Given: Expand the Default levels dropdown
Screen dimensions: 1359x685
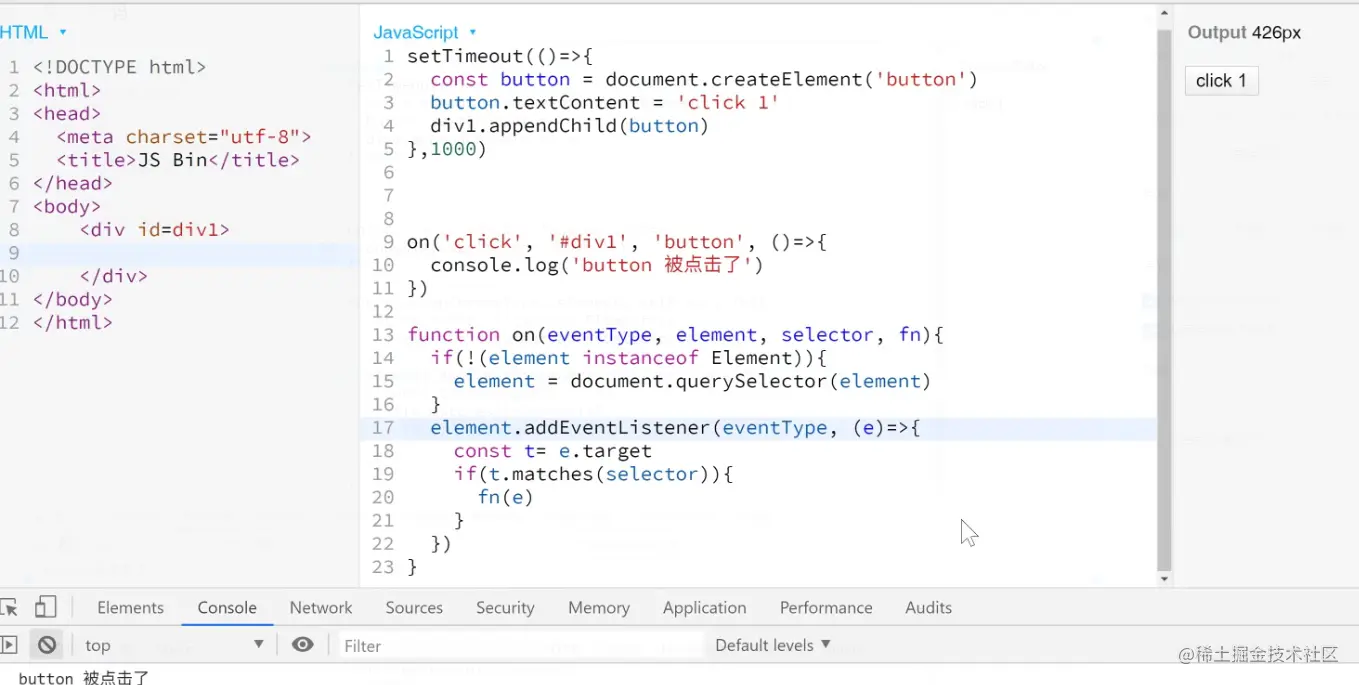Looking at the screenshot, I should (773, 645).
